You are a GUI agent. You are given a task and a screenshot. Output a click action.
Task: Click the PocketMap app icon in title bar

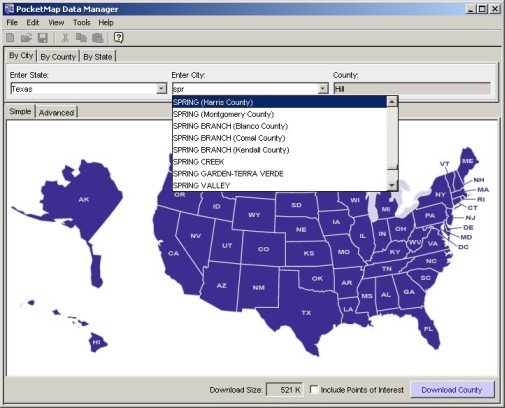[x=9, y=9]
